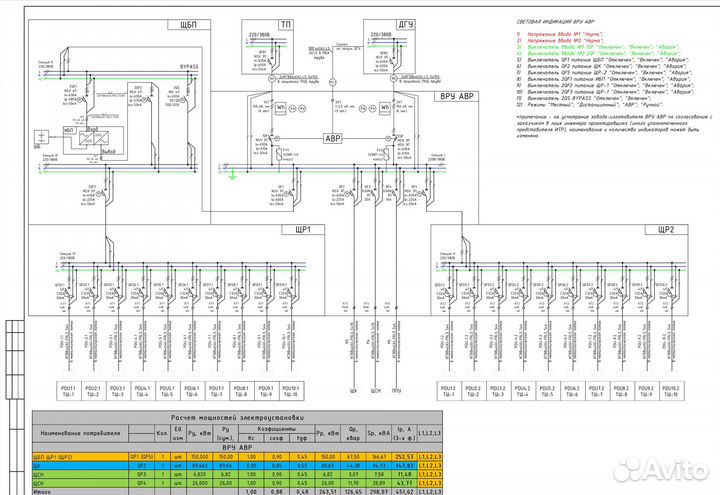Viewport: 720px width, 495px height.
Task: Select the ТП transformer substation label
Action: 258,21
